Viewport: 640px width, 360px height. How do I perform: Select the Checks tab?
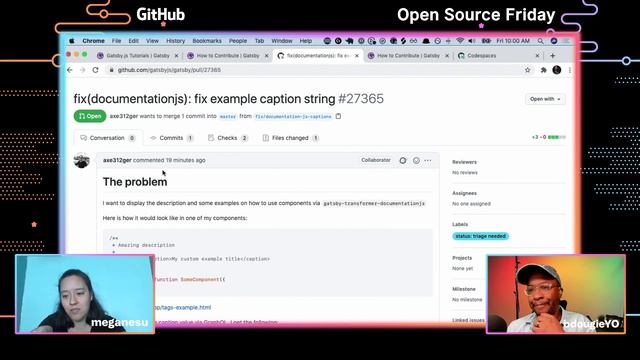pyautogui.click(x=227, y=138)
